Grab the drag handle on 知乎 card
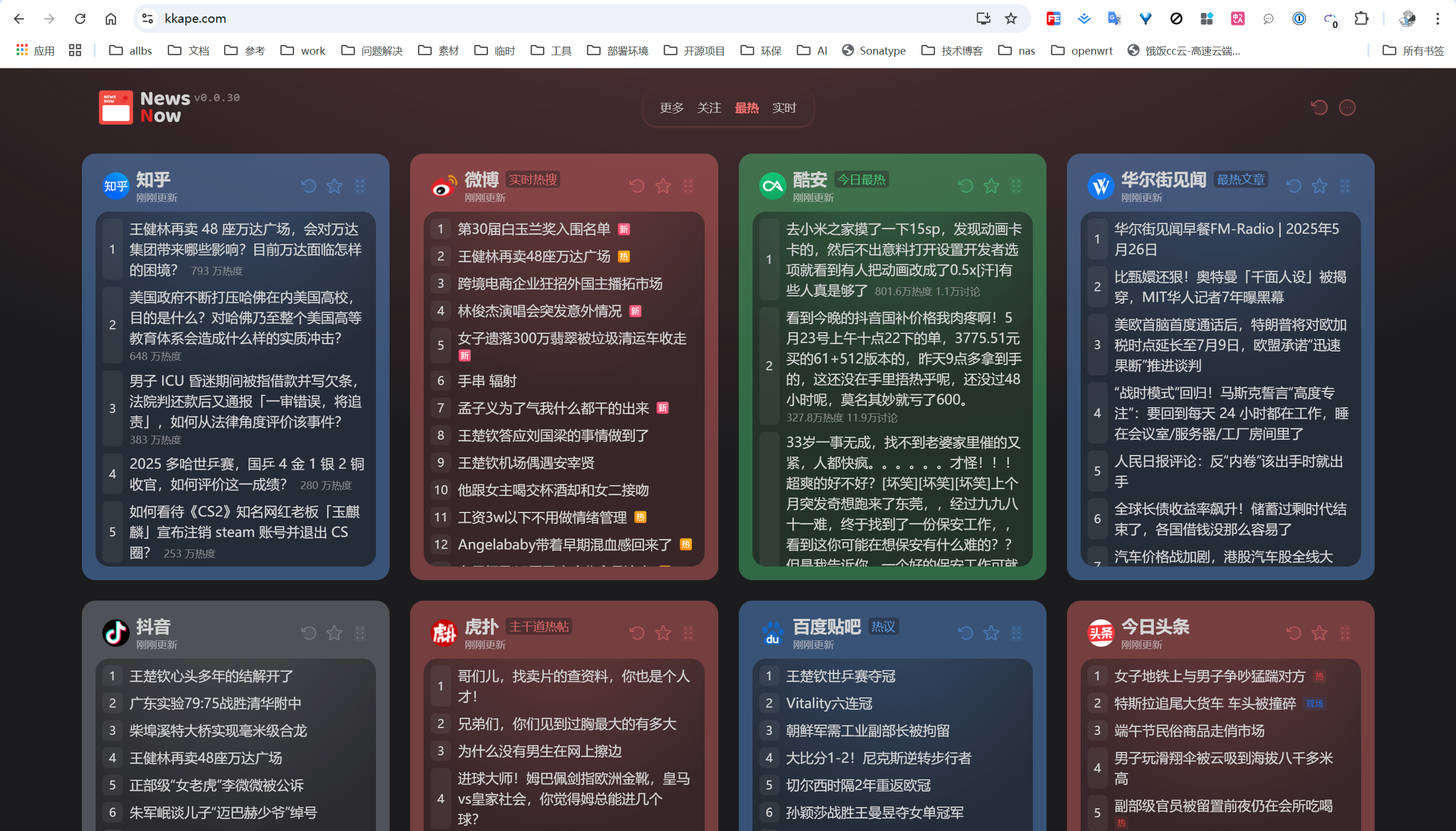This screenshot has width=1456, height=831. [360, 186]
